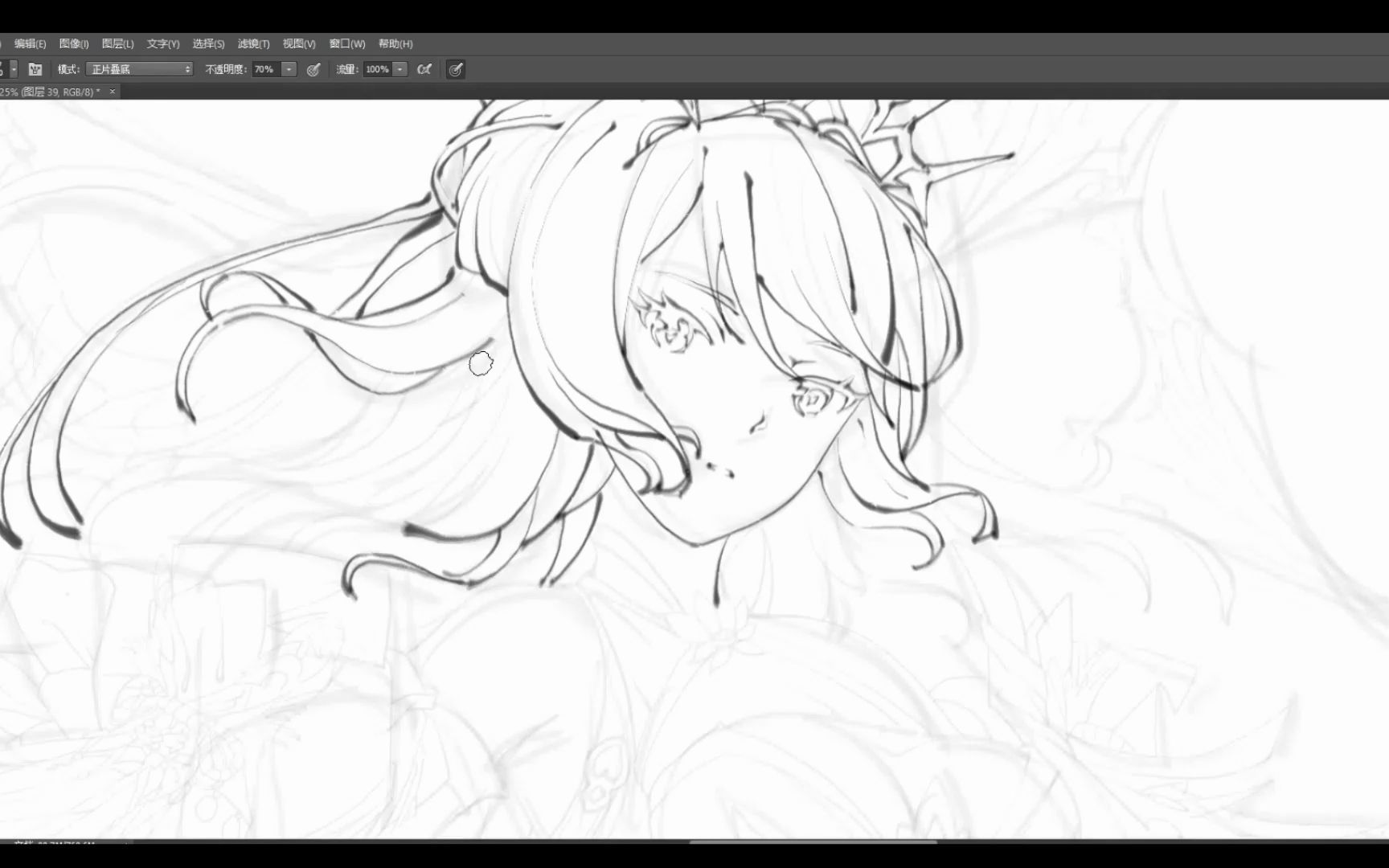Open the 文字(Y) menu
Screen dimensions: 1389x868
163,44
